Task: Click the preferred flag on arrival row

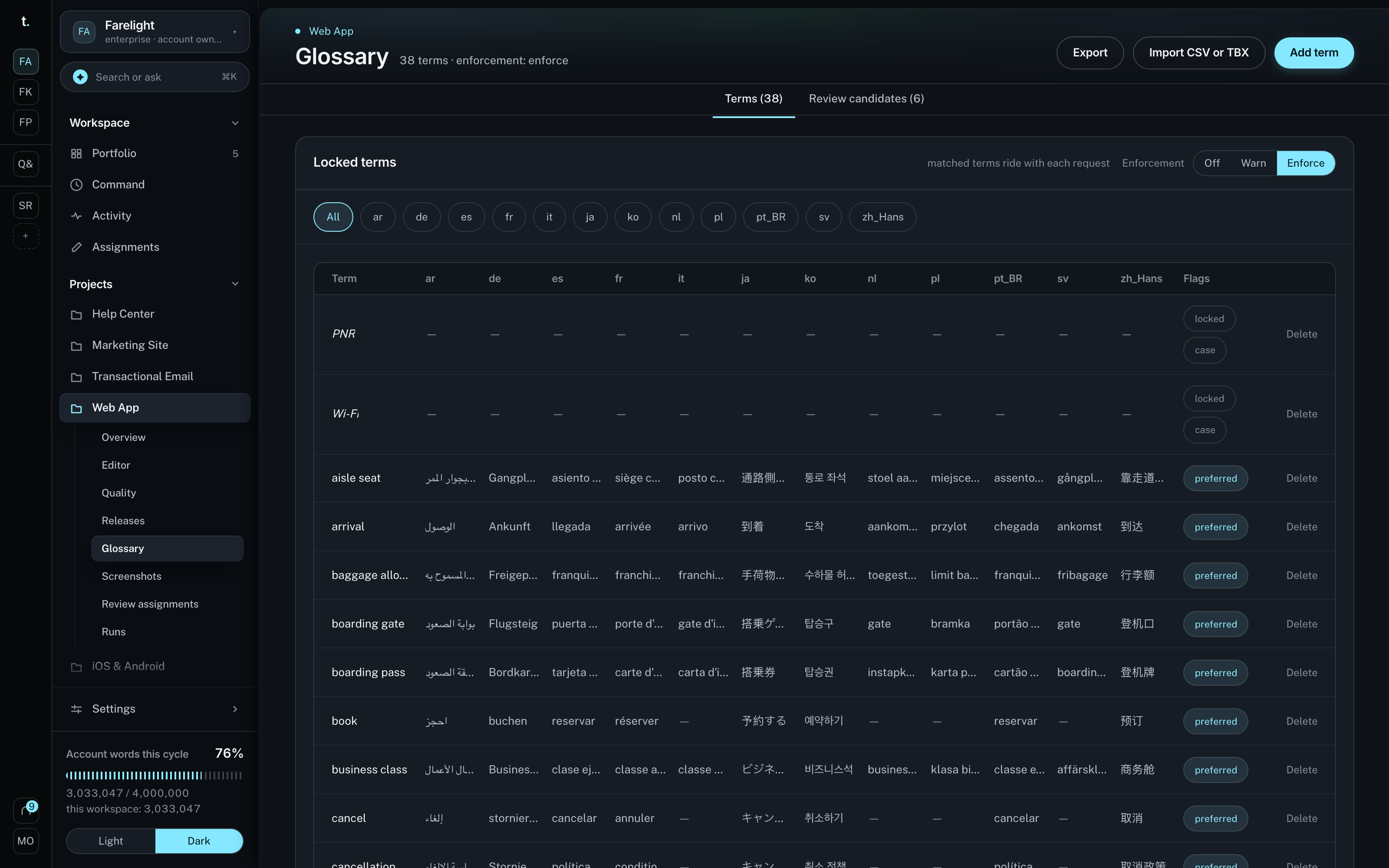Action: click(1215, 527)
